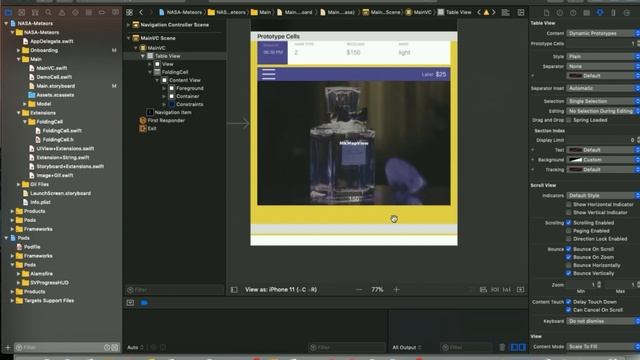Open the Symbol navigator
This screenshot has height=360, width=640.
pos(35,13)
